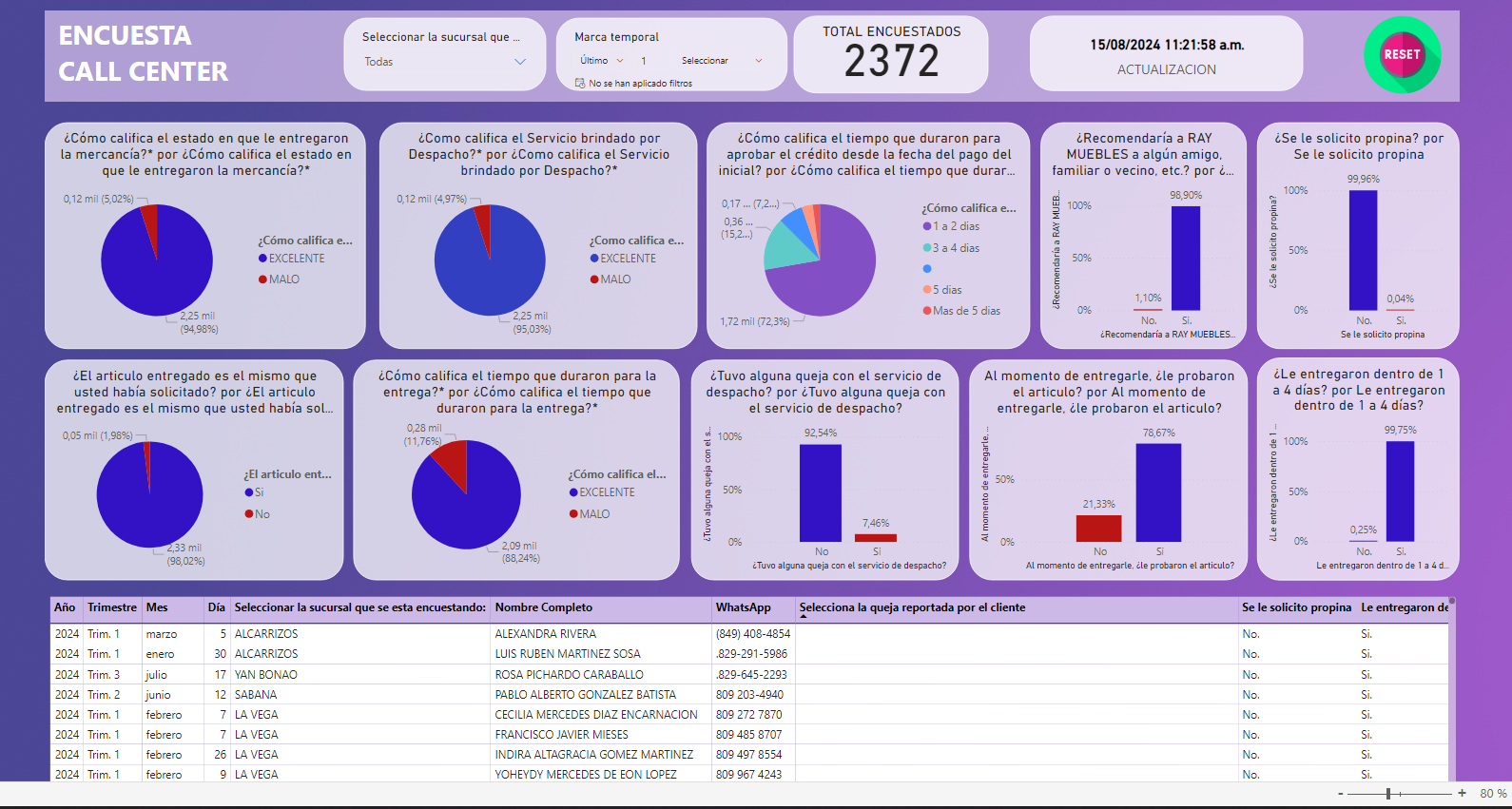Open the sucursal 'Todas' dropdown

[x=444, y=62]
